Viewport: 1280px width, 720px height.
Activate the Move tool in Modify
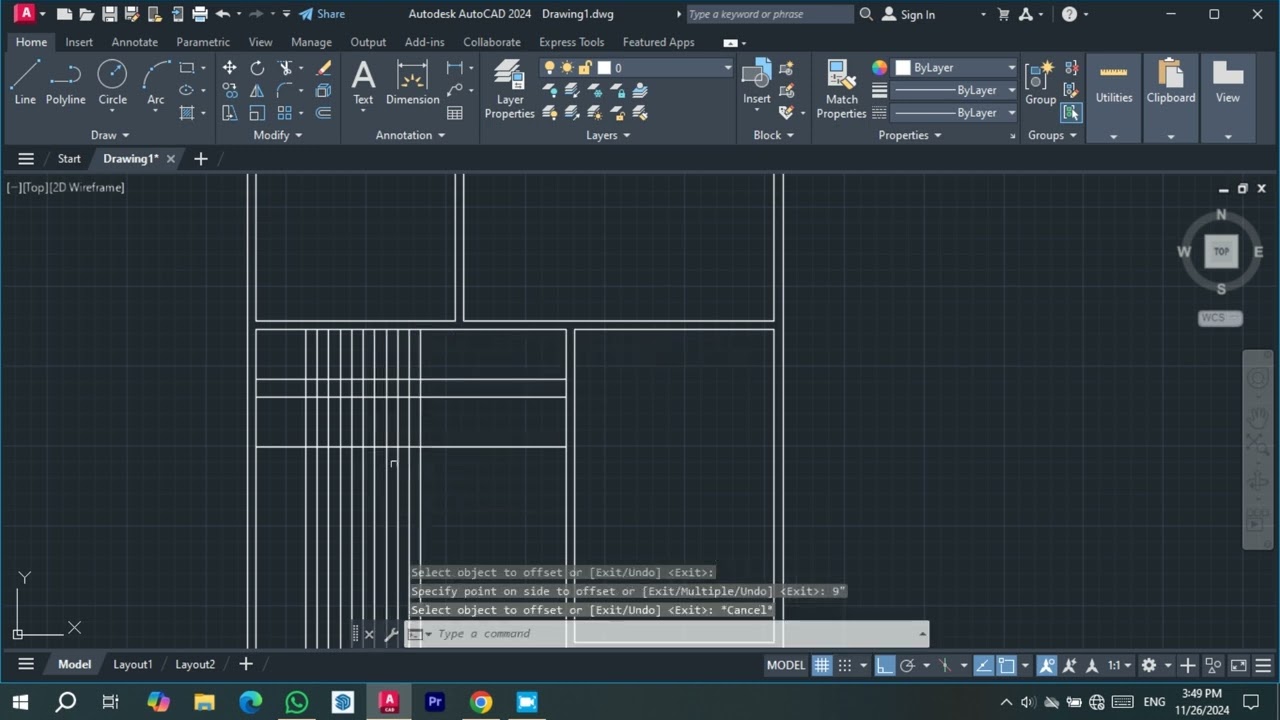point(229,68)
